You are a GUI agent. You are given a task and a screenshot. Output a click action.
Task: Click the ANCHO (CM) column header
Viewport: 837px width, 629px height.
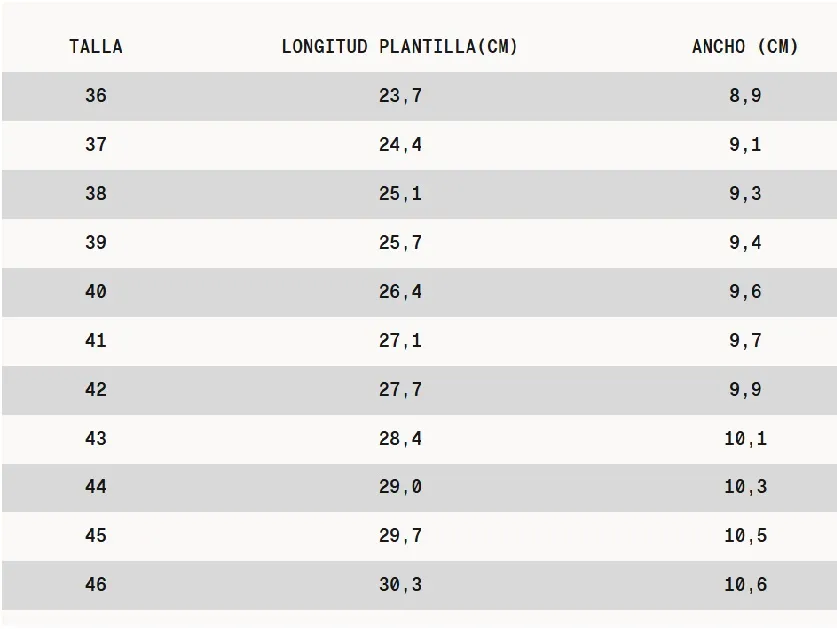coord(745,46)
